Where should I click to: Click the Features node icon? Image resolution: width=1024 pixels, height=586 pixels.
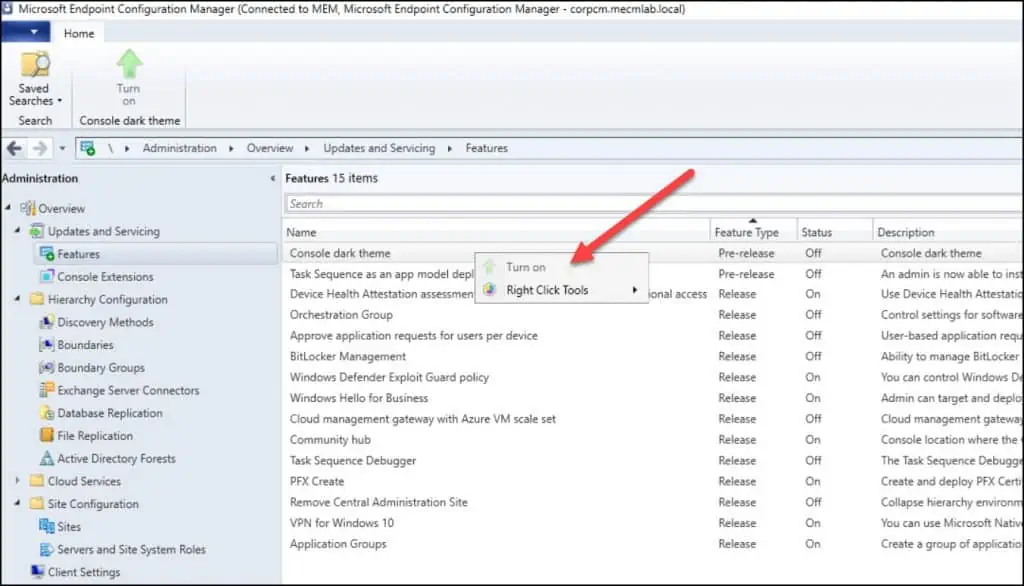47,253
